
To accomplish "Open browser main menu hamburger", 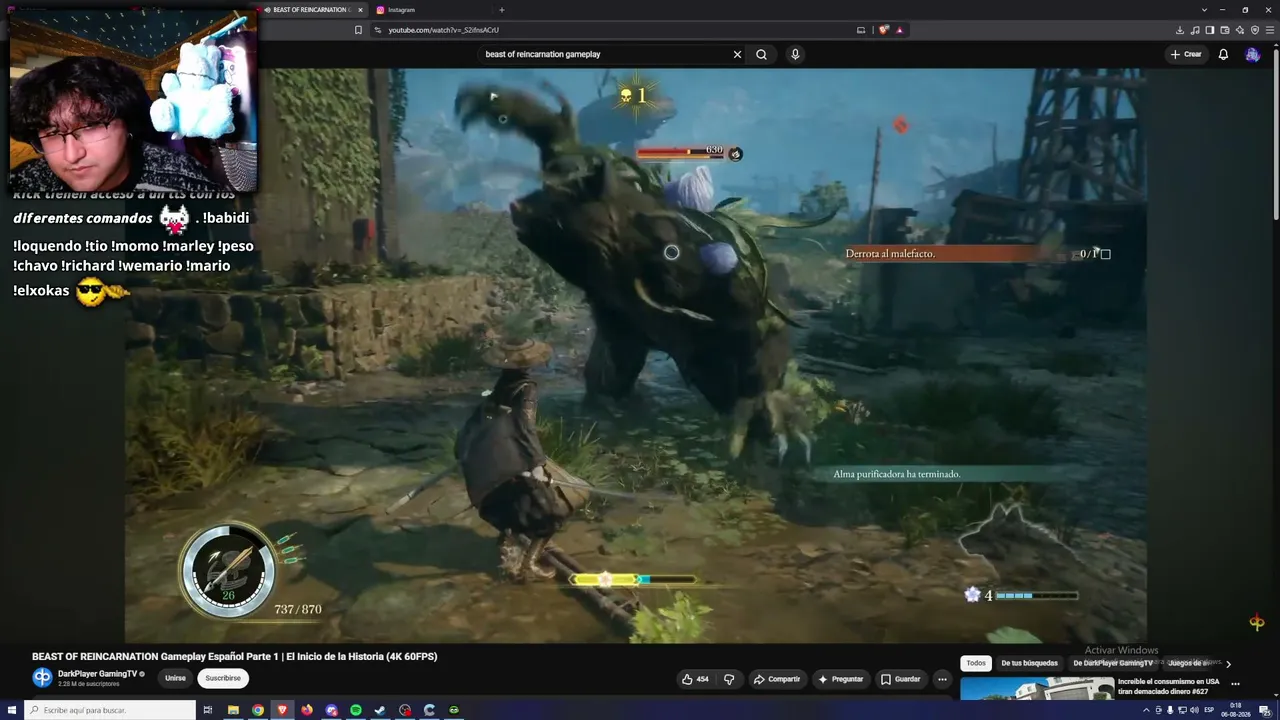I will [1270, 30].
